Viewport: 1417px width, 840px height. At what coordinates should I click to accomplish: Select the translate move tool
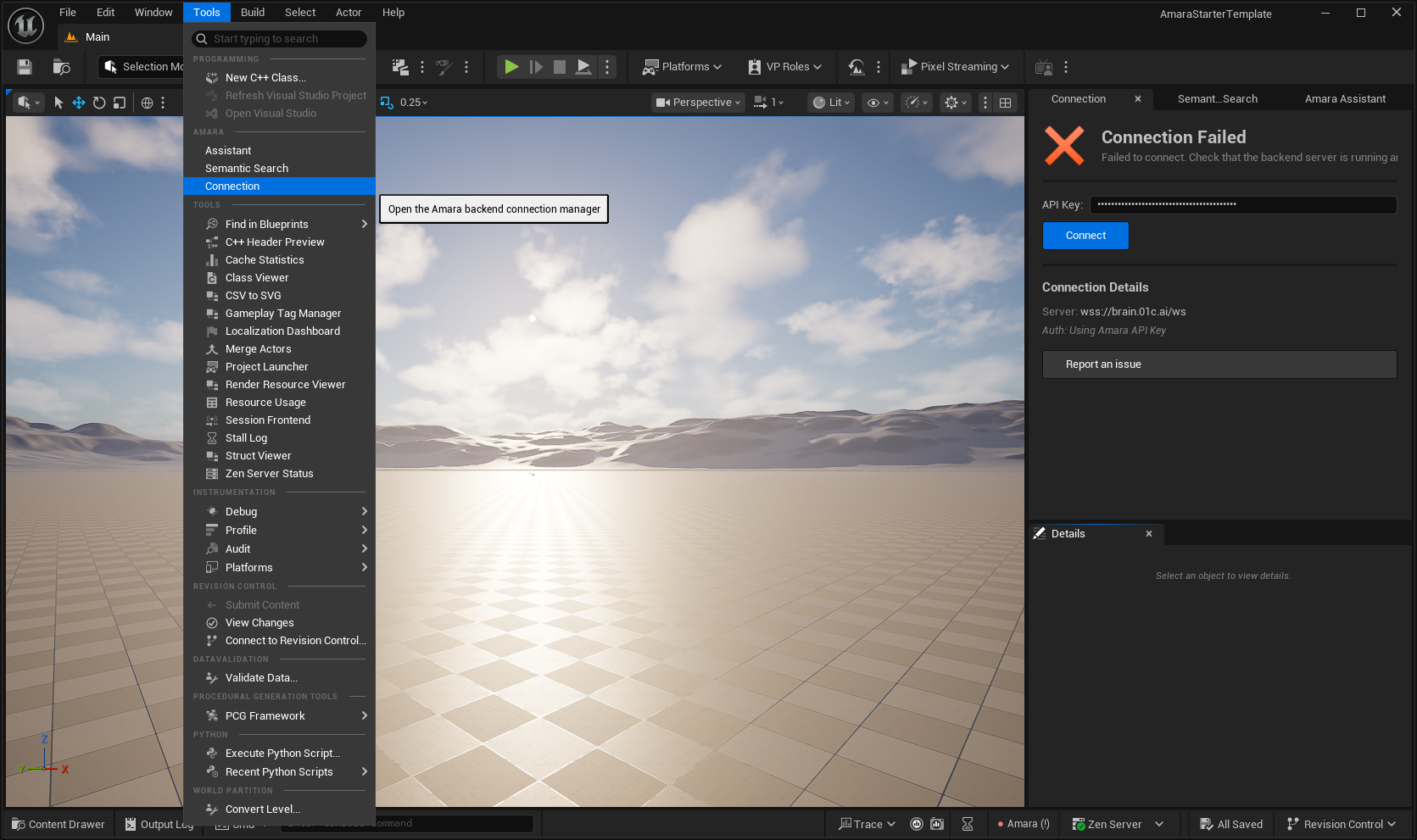point(79,103)
